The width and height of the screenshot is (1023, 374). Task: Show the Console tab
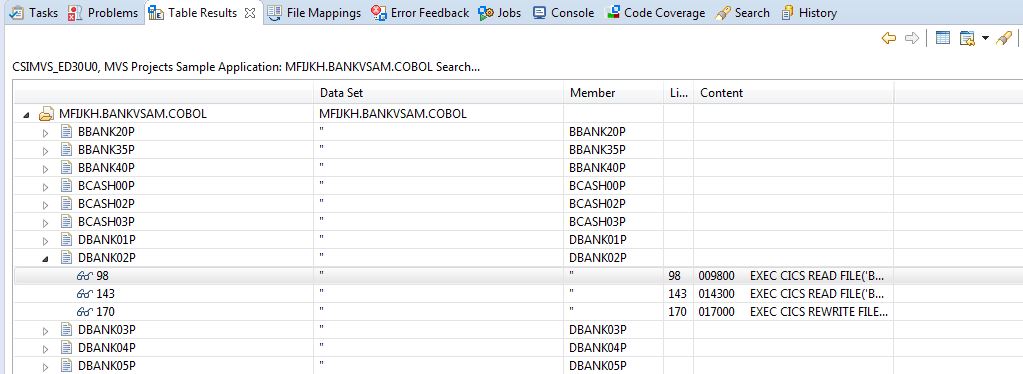[x=564, y=12]
